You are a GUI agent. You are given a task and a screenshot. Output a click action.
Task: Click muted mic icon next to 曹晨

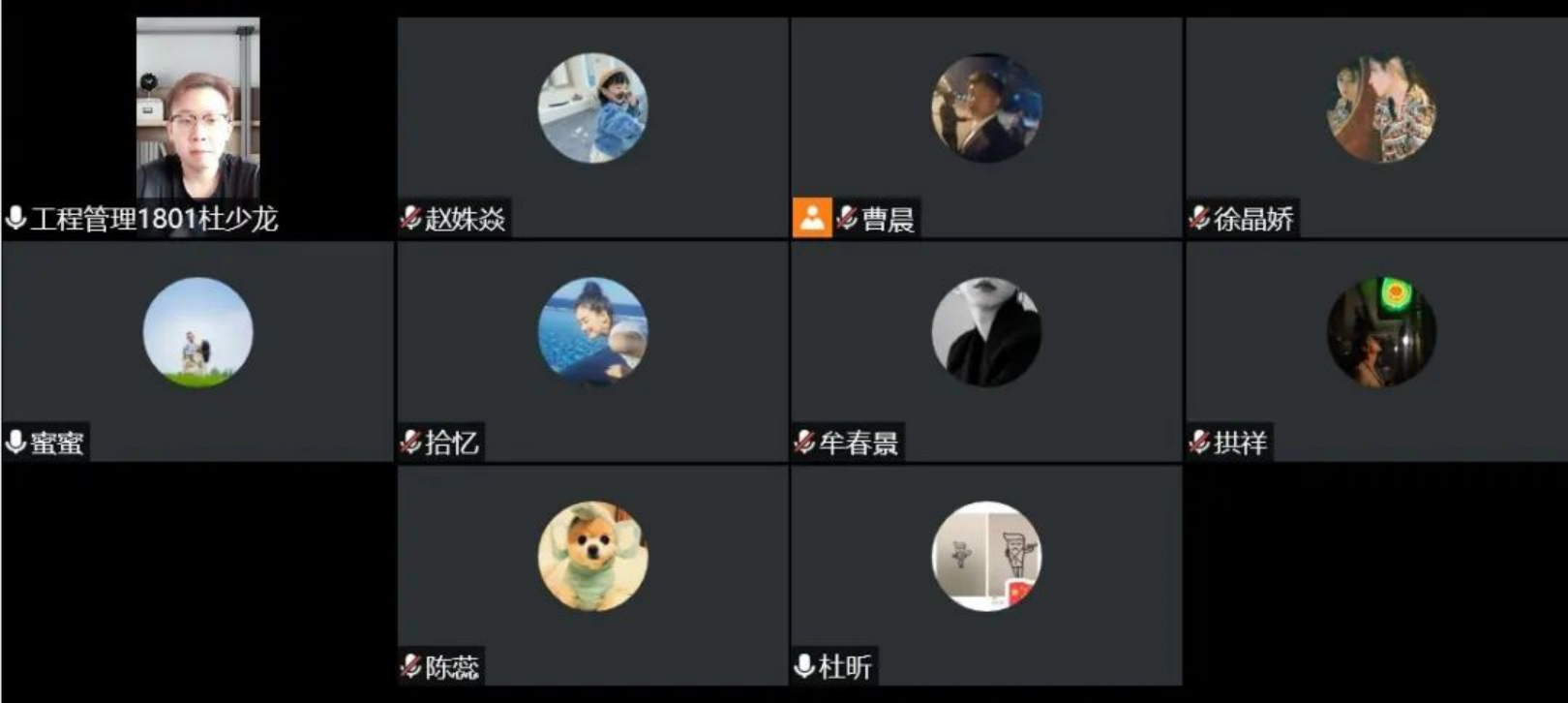coord(847,218)
